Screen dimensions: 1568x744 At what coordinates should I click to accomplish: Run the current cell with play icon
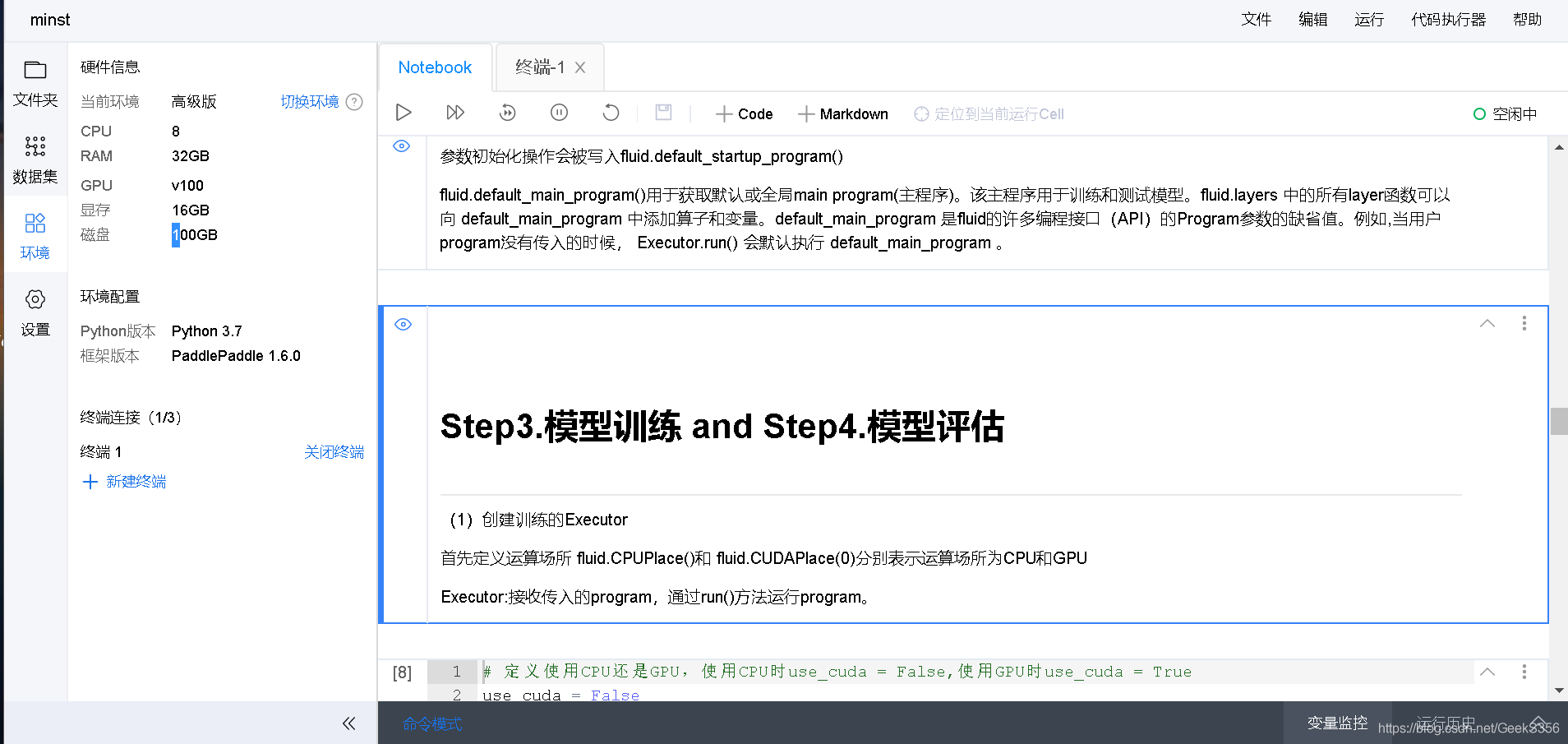[x=404, y=113]
